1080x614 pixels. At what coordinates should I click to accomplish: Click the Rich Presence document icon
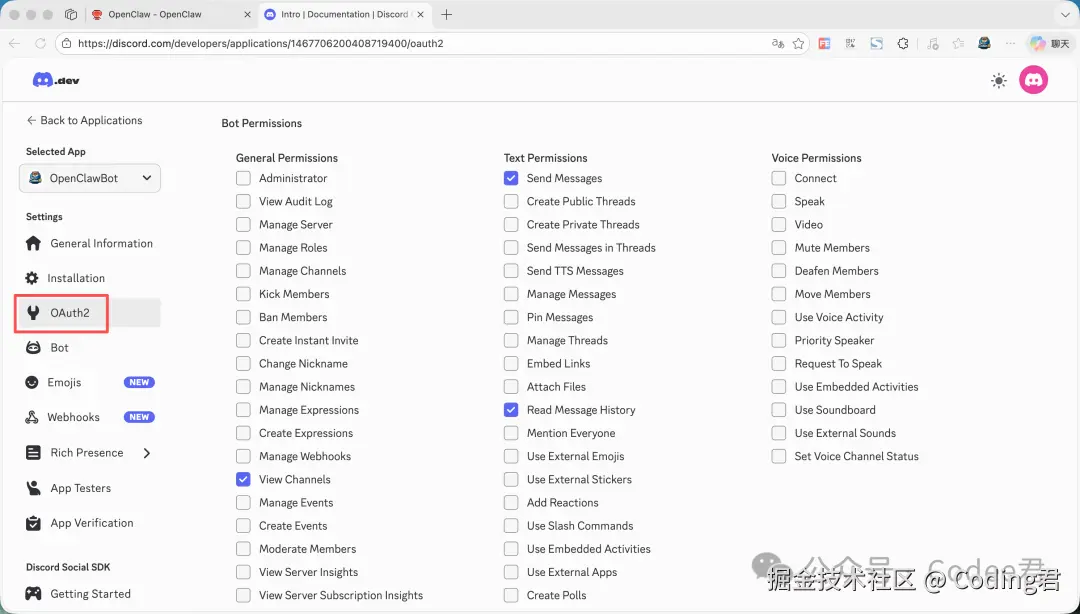click(33, 453)
